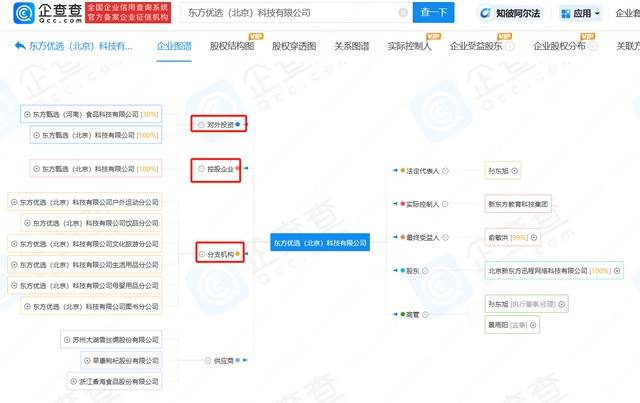Collapse the 高管 branch toggle
Viewport: 640px width, 403px height.
coord(425,315)
